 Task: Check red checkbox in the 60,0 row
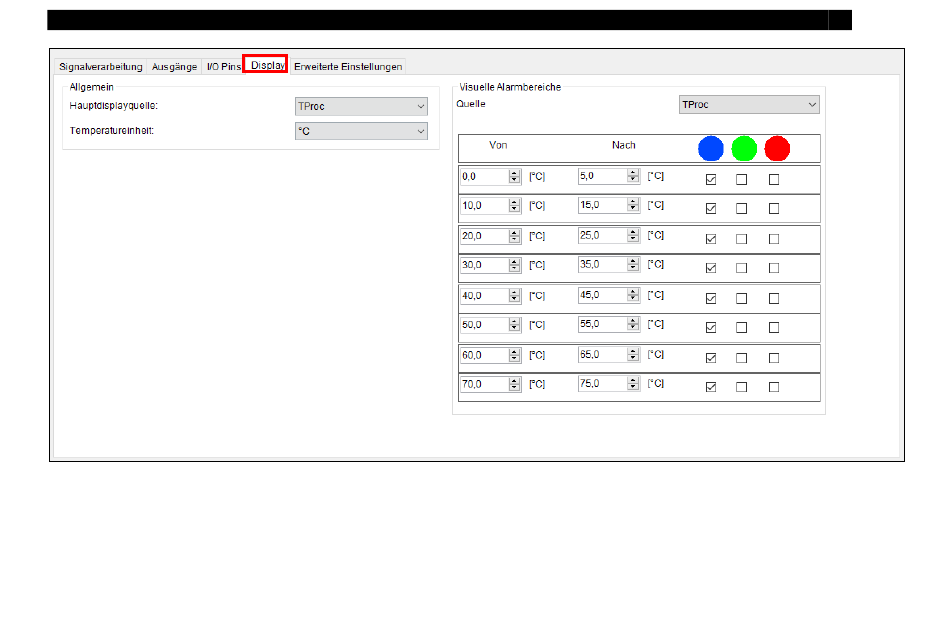coord(774,358)
